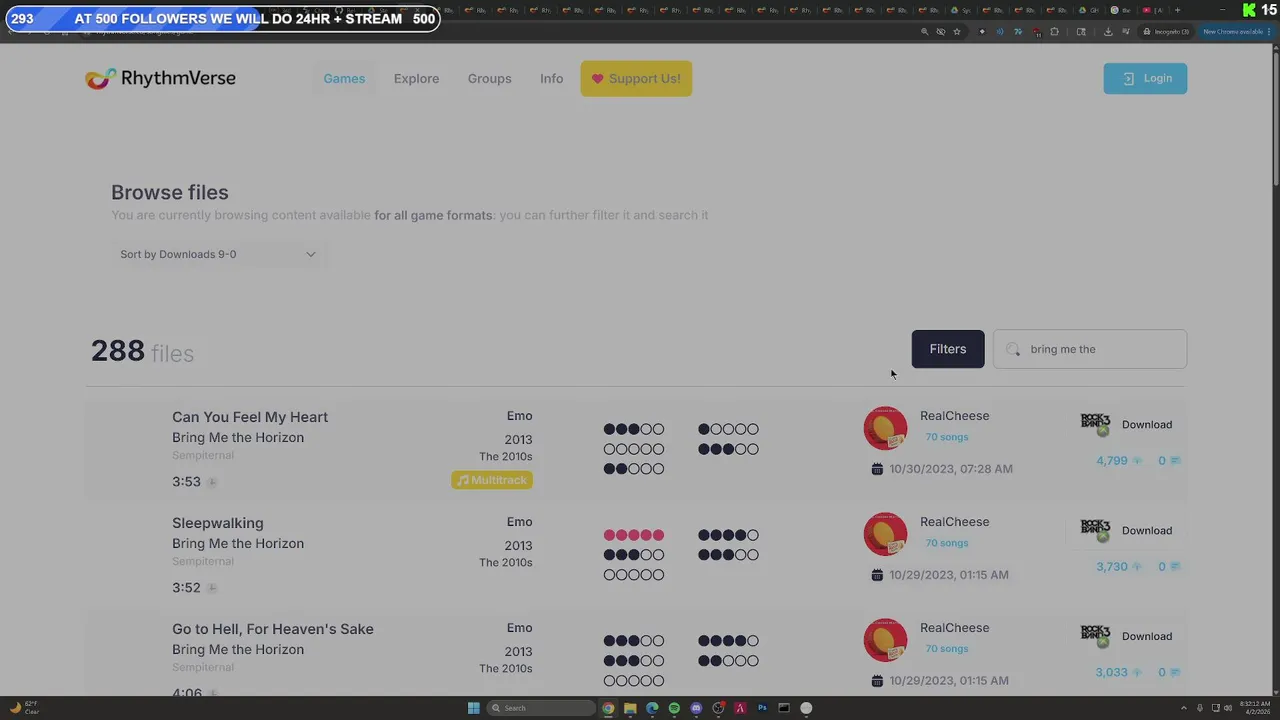Open Photoshop from the taskbar

762,708
